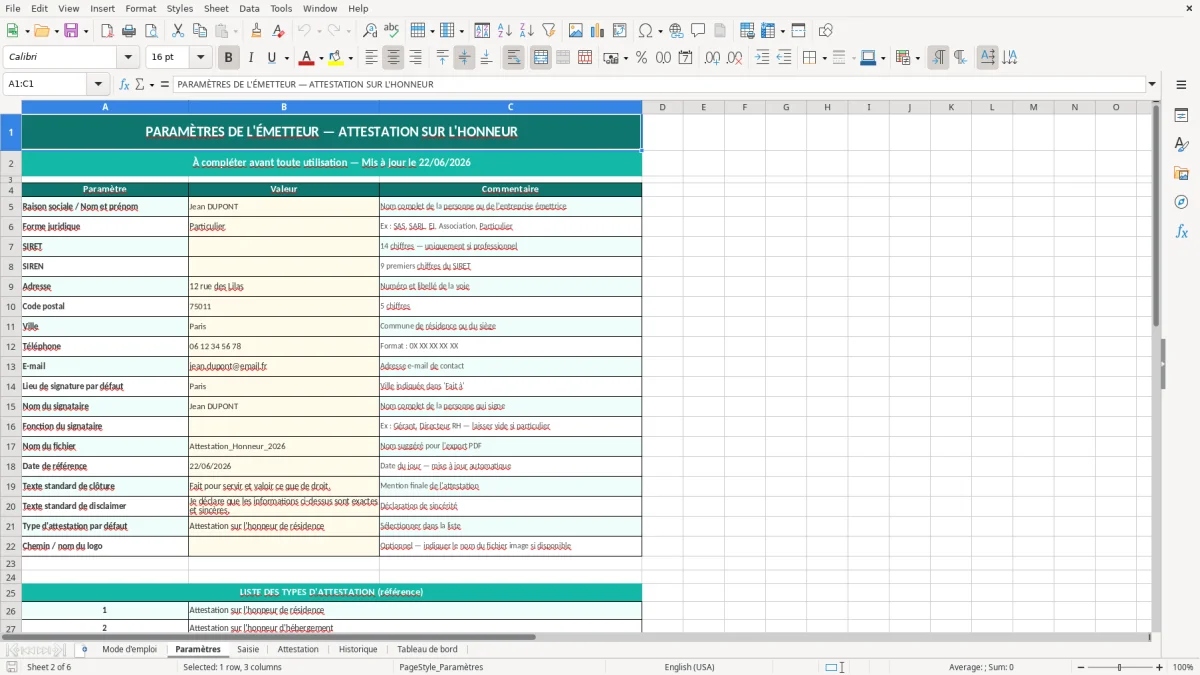Add a decimal place to the number format

[713, 58]
